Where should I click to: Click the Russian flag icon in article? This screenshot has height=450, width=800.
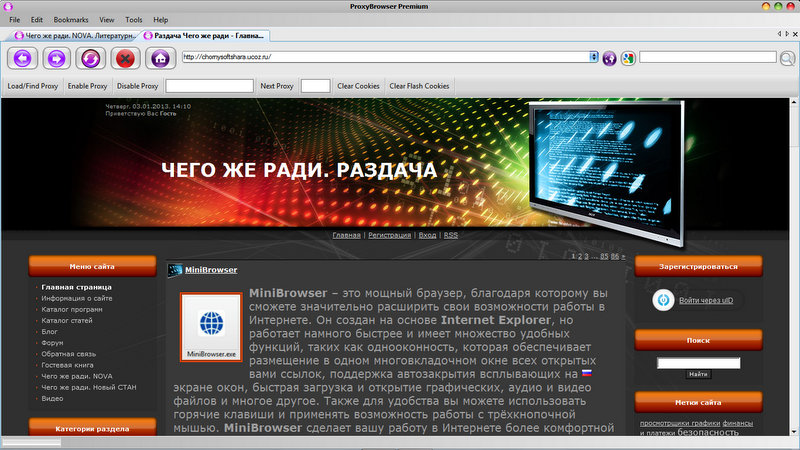[587, 373]
